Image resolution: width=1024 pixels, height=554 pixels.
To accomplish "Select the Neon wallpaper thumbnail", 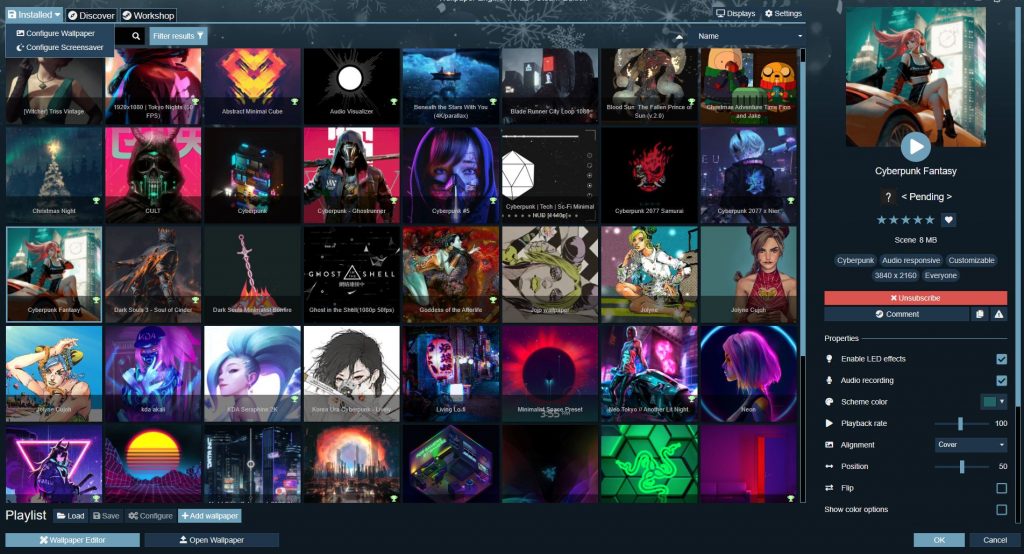I will pos(748,374).
